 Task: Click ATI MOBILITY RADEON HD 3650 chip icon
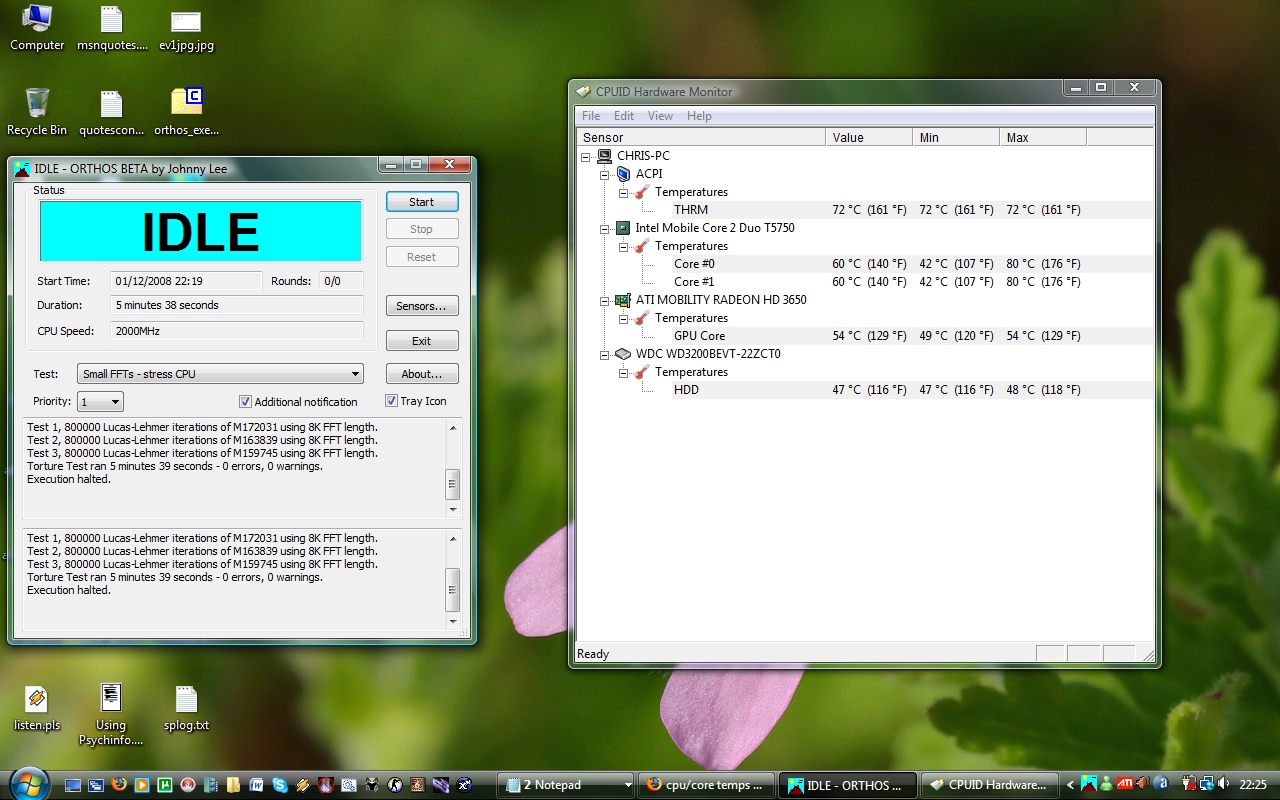pyautogui.click(x=623, y=300)
